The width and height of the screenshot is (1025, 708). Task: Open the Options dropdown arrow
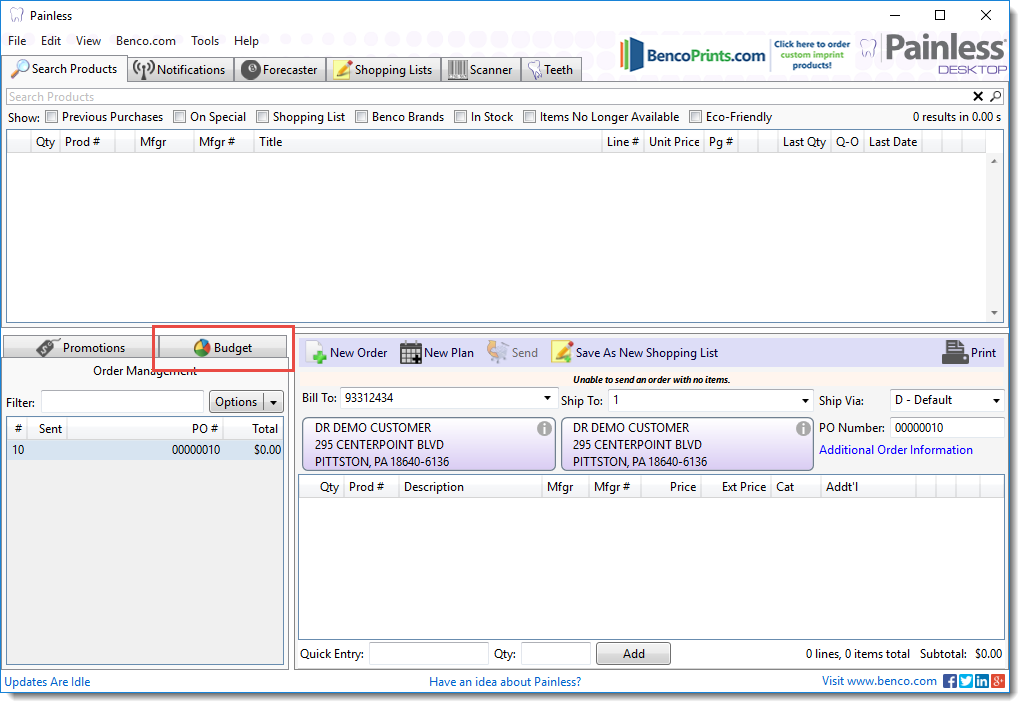pos(273,402)
